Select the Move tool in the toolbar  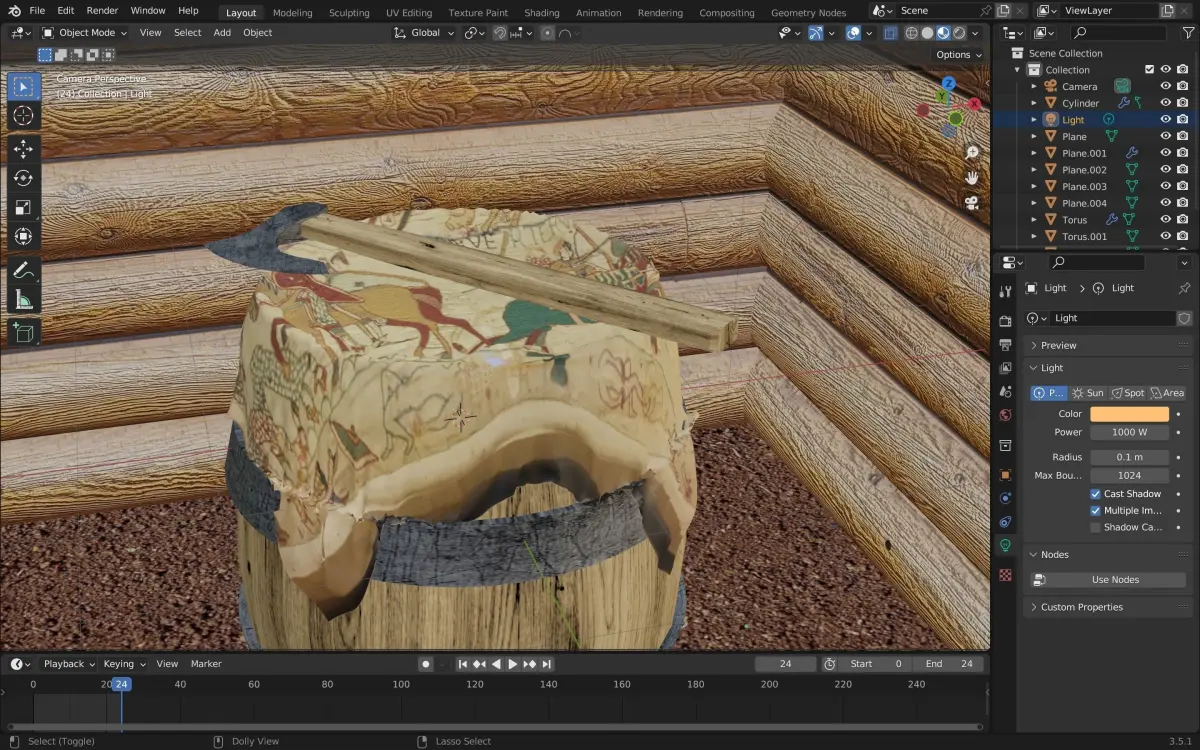[23, 149]
